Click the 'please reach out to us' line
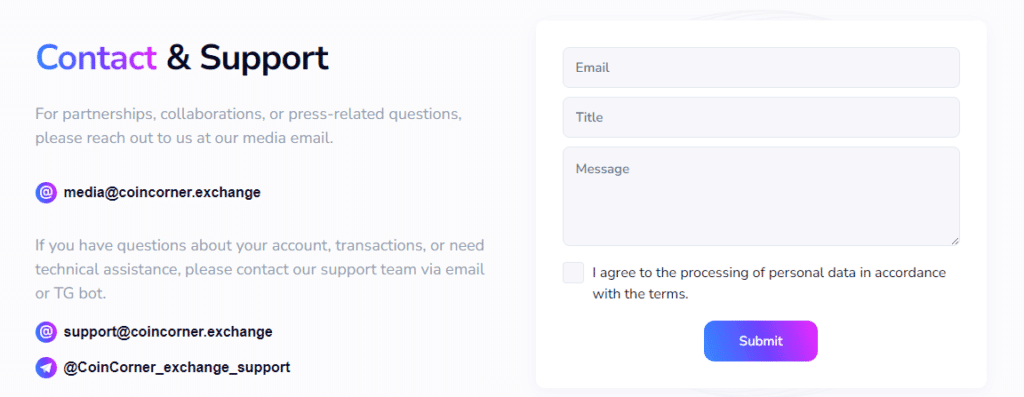The height and width of the screenshot is (397, 1024). point(185,138)
